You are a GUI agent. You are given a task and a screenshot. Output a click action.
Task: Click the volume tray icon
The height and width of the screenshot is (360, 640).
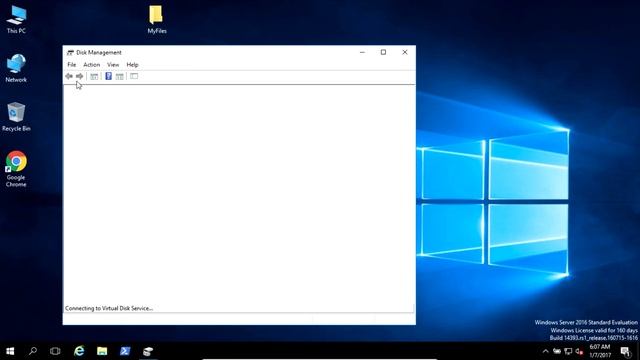coord(579,351)
